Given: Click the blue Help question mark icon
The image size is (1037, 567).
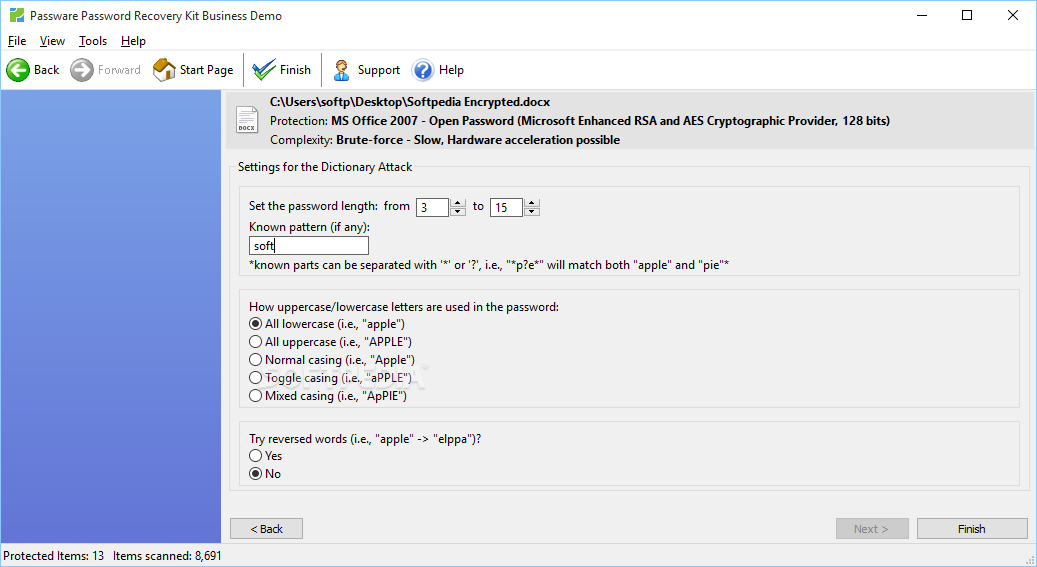Looking at the screenshot, I should coord(423,69).
